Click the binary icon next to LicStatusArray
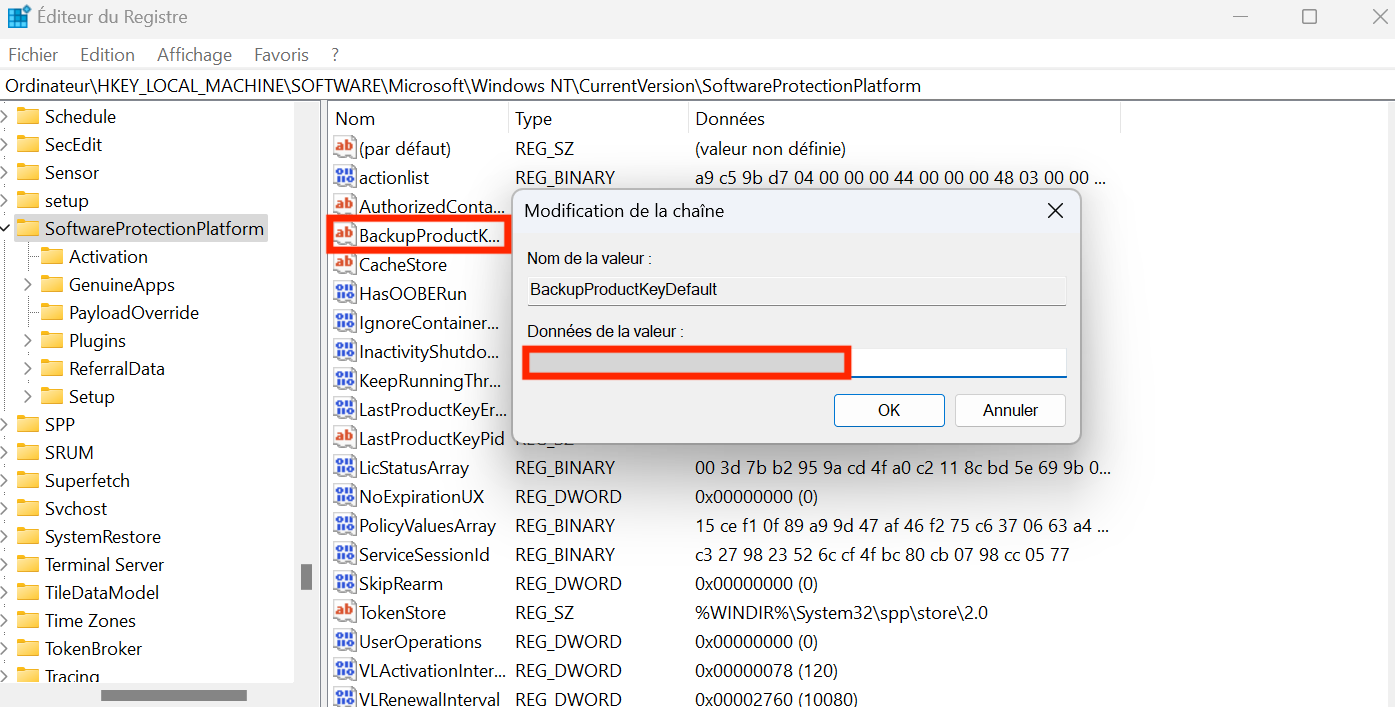Screen dimensions: 1395x707 pyautogui.click(x=344, y=467)
